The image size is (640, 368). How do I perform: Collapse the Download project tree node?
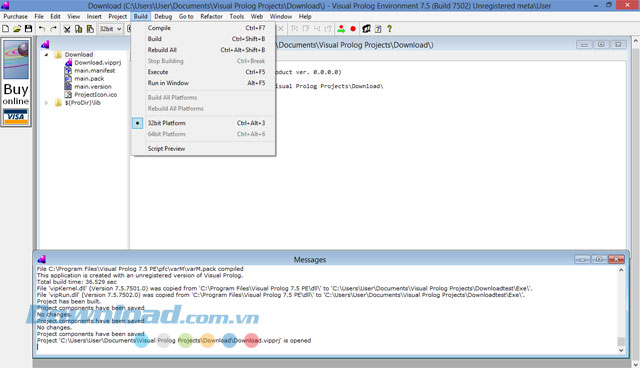[x=46, y=54]
